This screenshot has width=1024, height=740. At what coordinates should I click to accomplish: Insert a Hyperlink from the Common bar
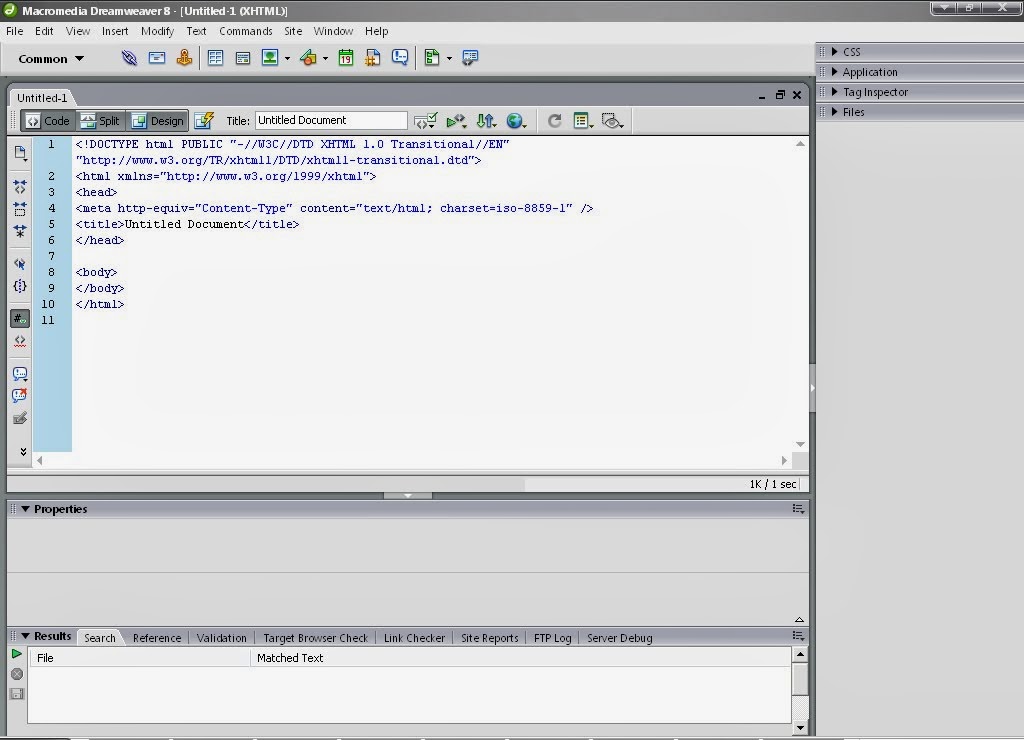(129, 58)
